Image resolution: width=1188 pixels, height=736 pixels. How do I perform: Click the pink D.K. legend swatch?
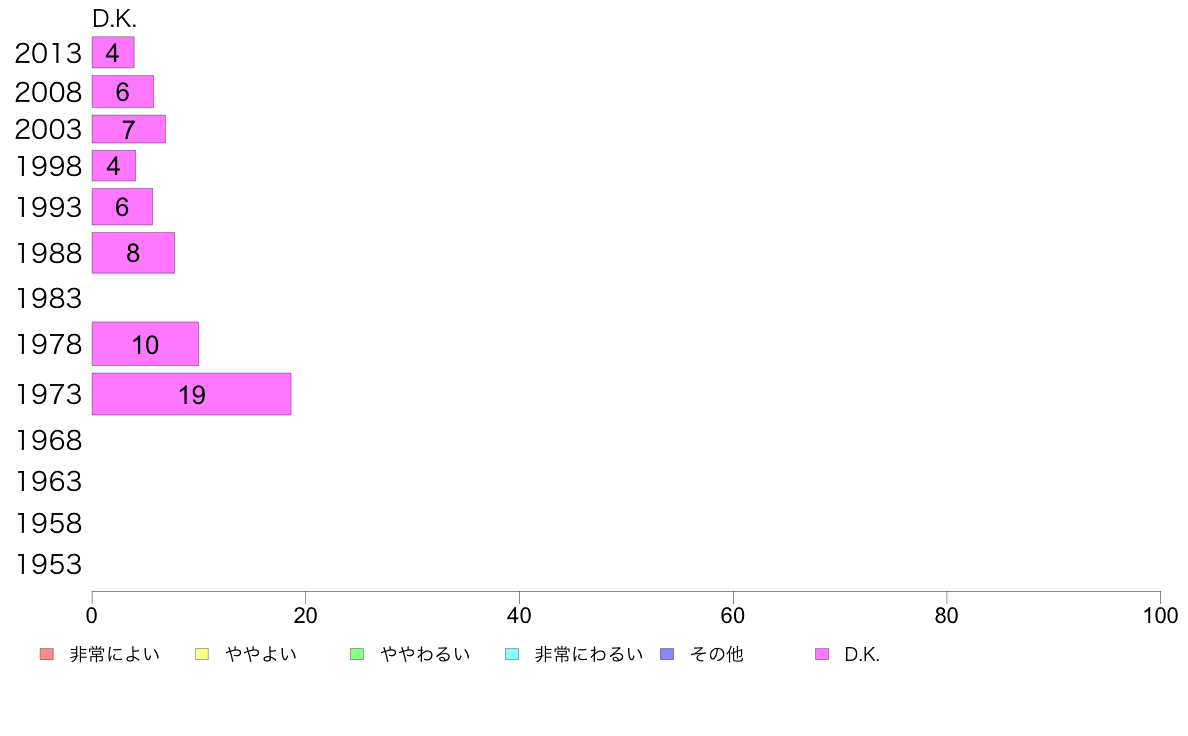pyautogui.click(x=821, y=654)
